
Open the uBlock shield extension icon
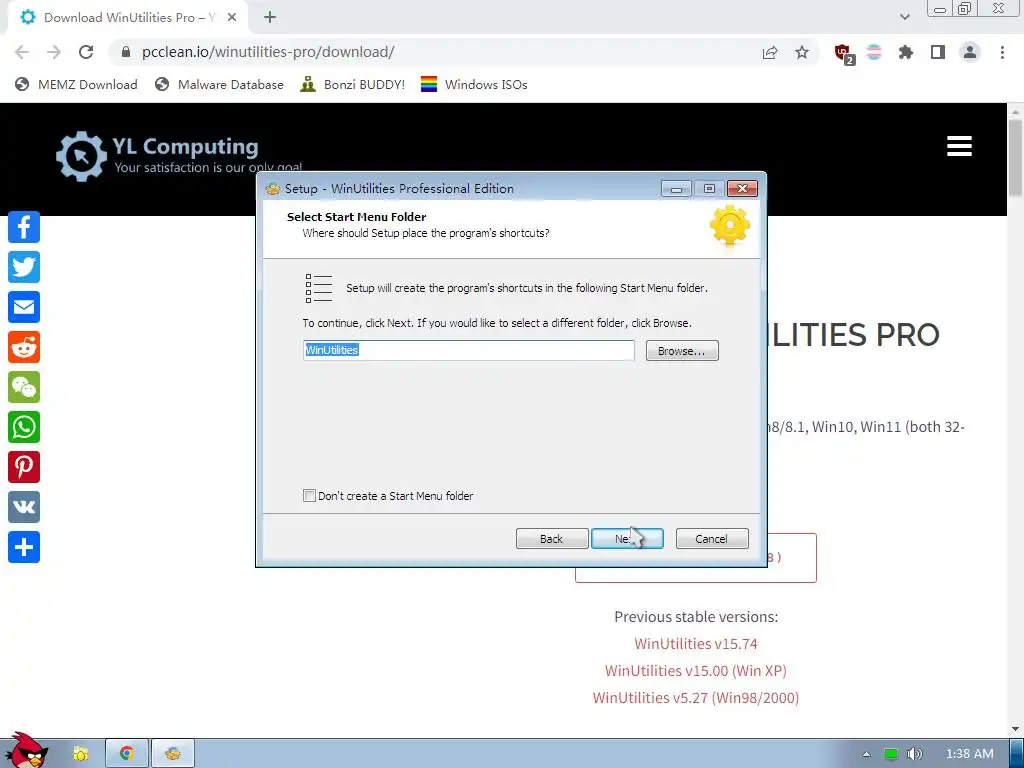843,53
